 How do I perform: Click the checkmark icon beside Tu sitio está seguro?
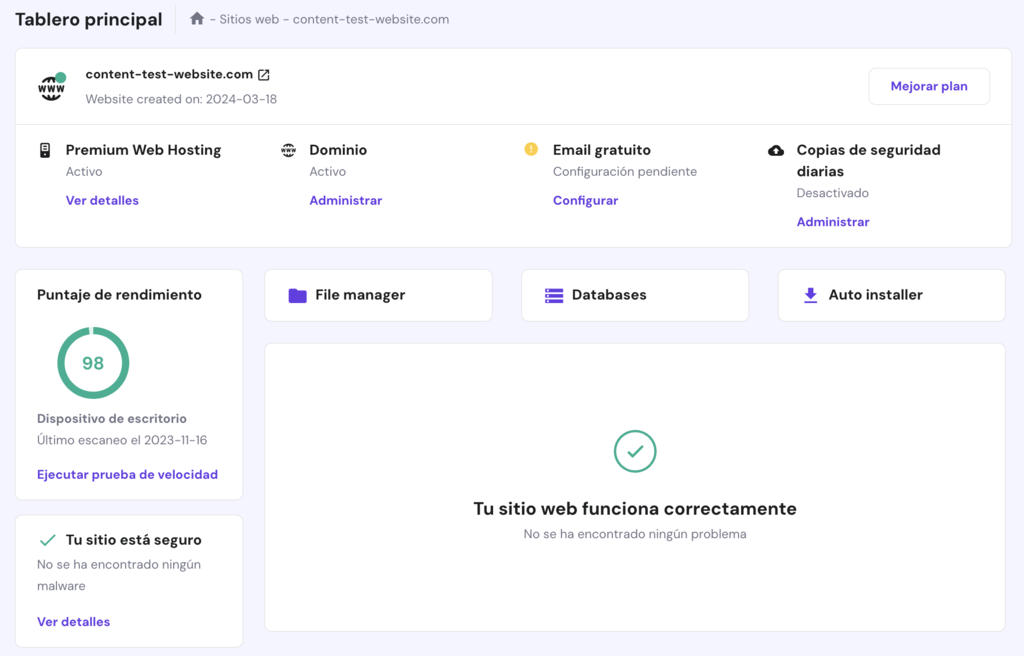(x=45, y=538)
